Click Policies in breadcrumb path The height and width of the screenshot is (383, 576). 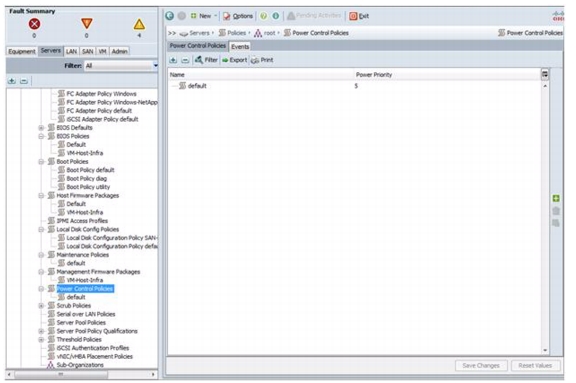(237, 33)
